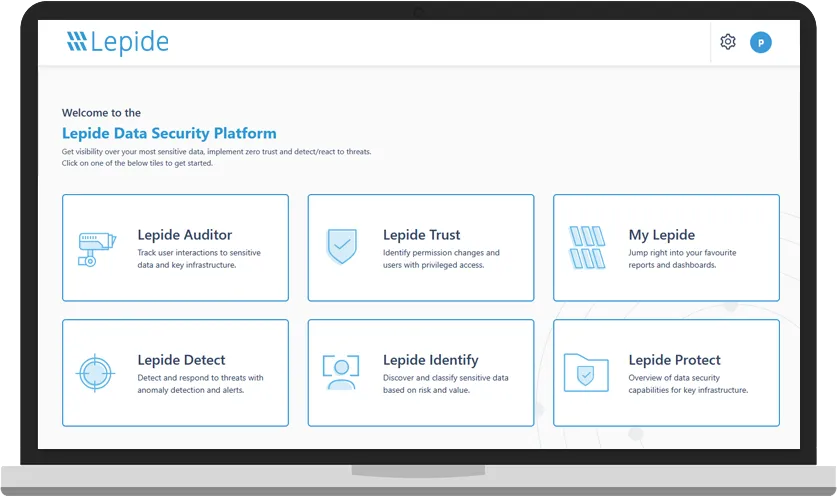Select the Lepide Detect tile heading
The height and width of the screenshot is (497, 837).
point(181,360)
